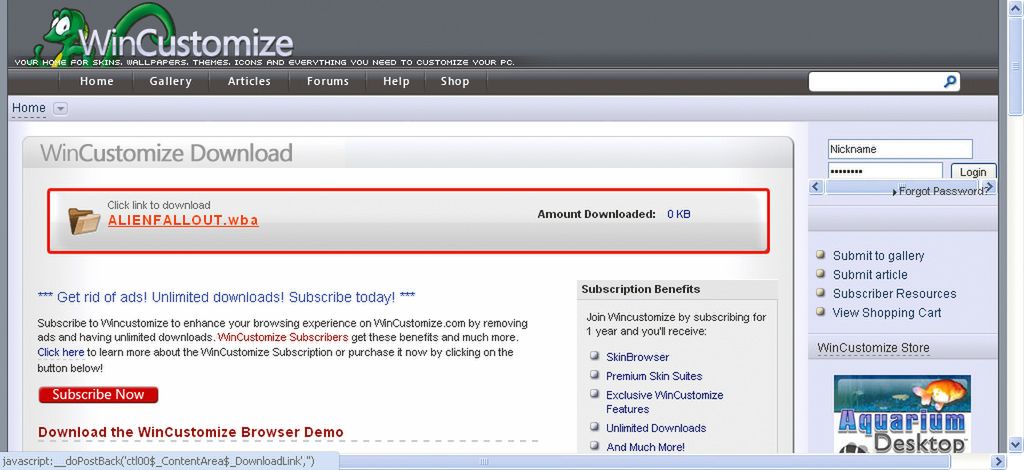Image resolution: width=1024 pixels, height=470 pixels.
Task: Open the Premium Skin Suites link
Action: tap(654, 376)
